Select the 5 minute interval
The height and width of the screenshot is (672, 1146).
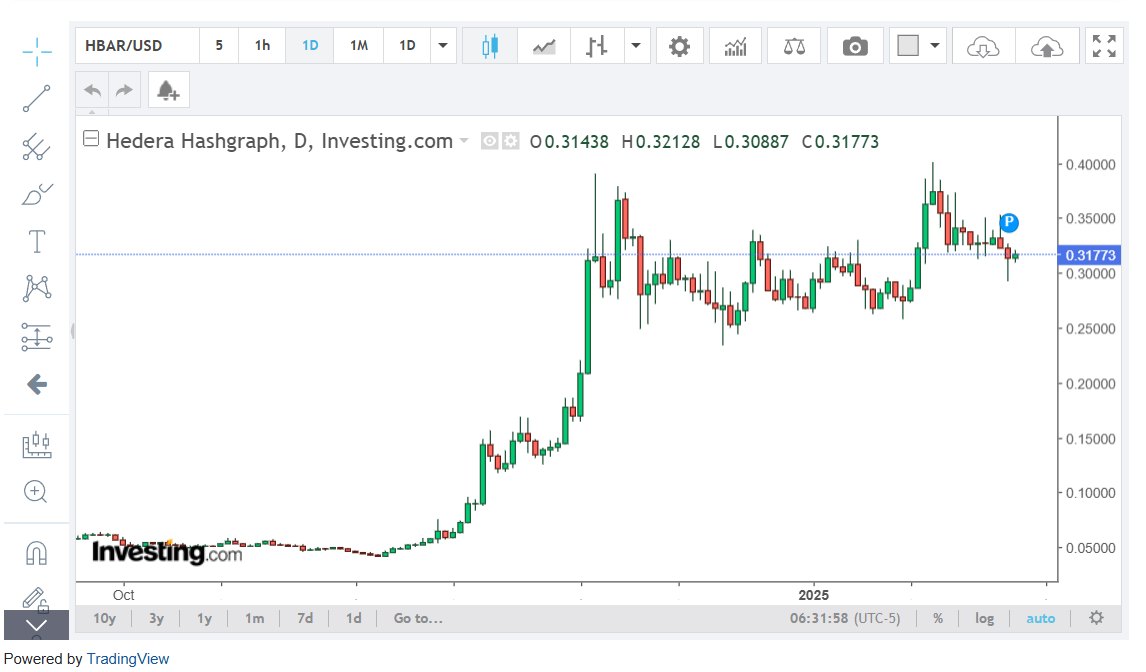[x=219, y=46]
